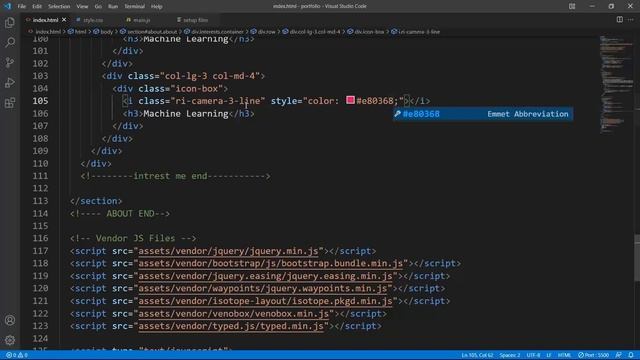
Task: Open the Run and Debug view
Action: pyautogui.click(x=10, y=82)
